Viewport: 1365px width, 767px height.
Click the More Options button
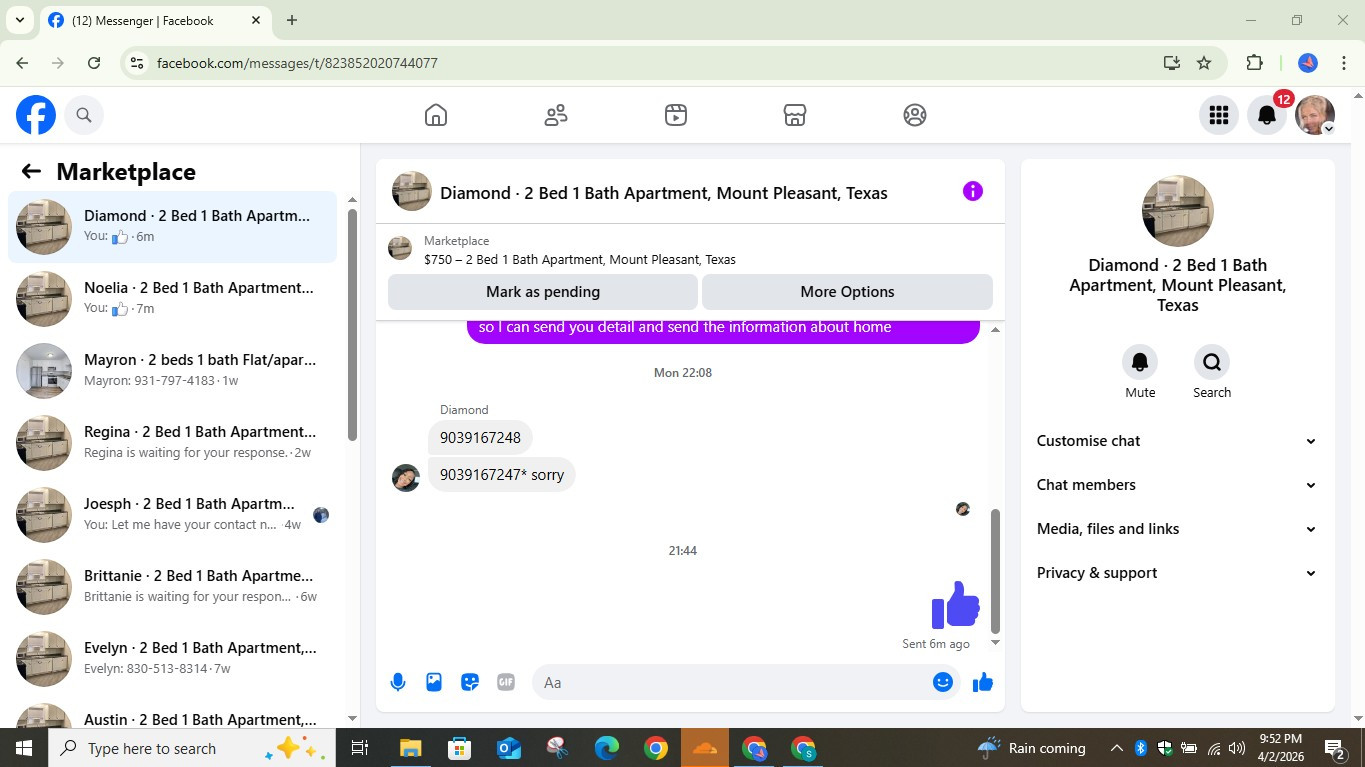coord(847,292)
